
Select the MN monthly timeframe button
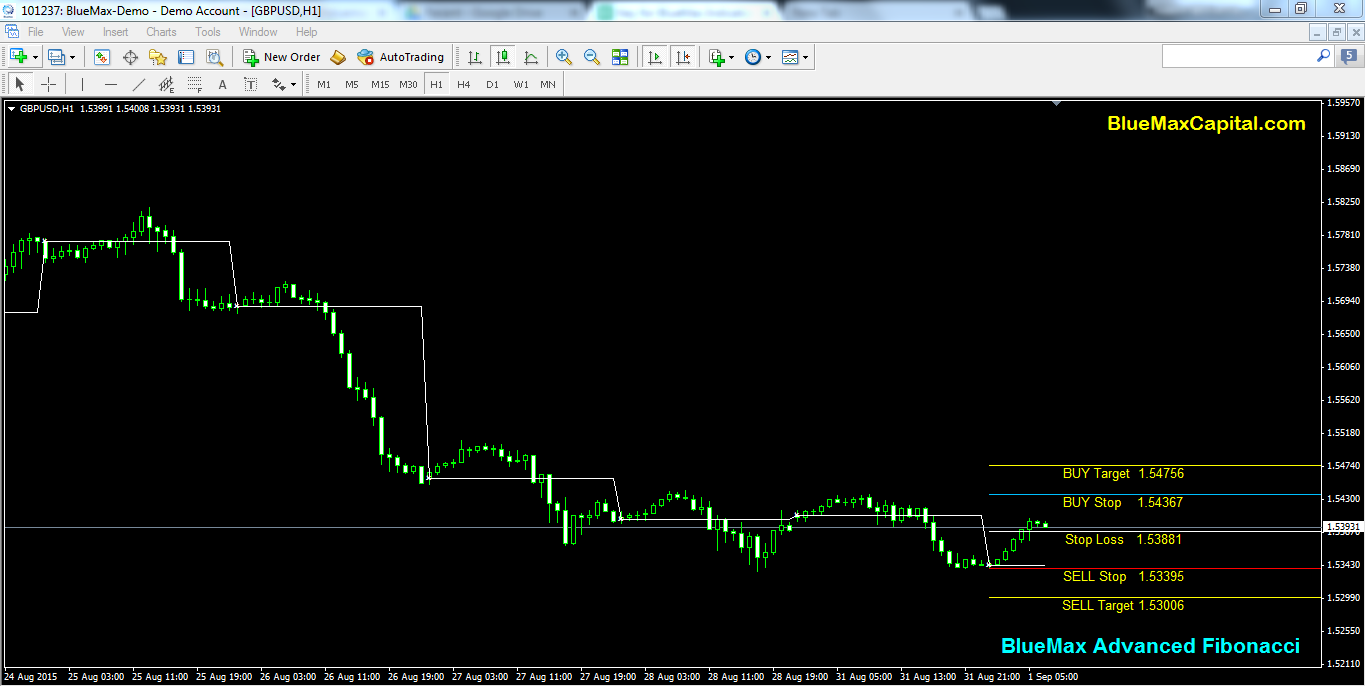click(x=548, y=84)
